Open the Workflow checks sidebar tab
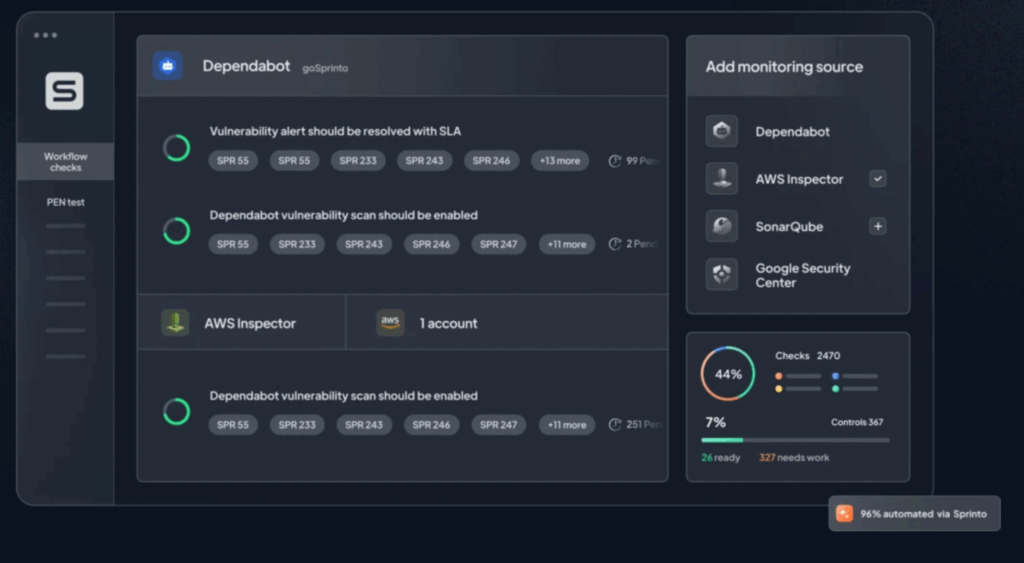Screen dimensions: 1024x563 point(66,162)
